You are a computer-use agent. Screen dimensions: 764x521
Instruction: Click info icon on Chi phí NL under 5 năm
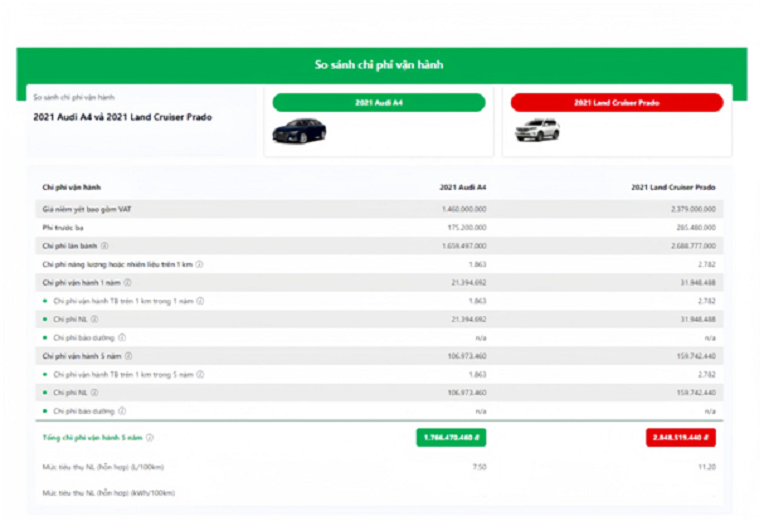tap(95, 393)
